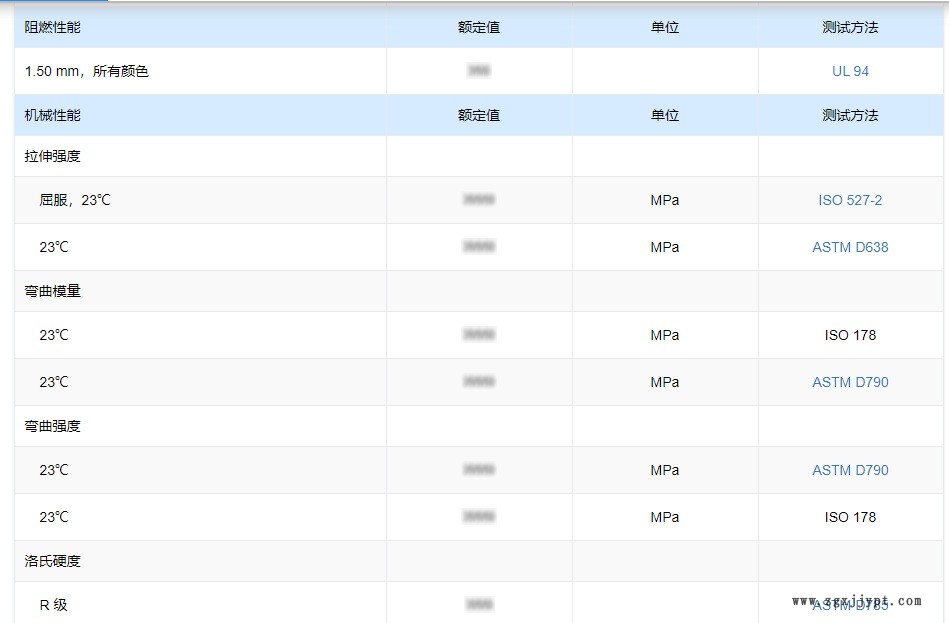This screenshot has height=623, width=949.
Task: Click 单位 header in 阻燃性能 row
Action: 665,27
